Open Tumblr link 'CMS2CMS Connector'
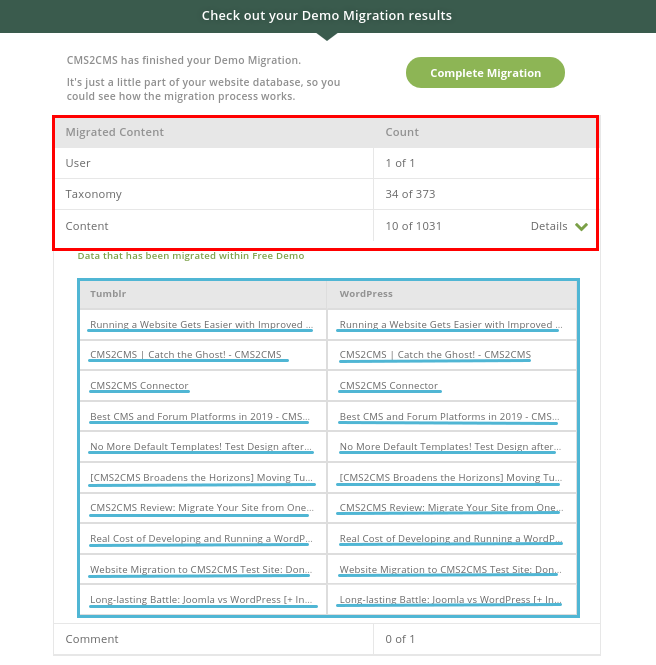 coord(139,386)
